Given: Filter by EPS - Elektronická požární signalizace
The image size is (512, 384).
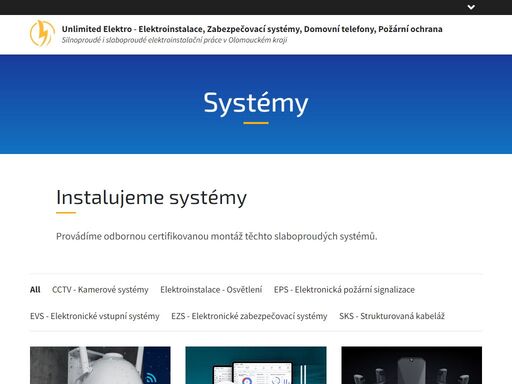Looking at the screenshot, I should tap(344, 290).
